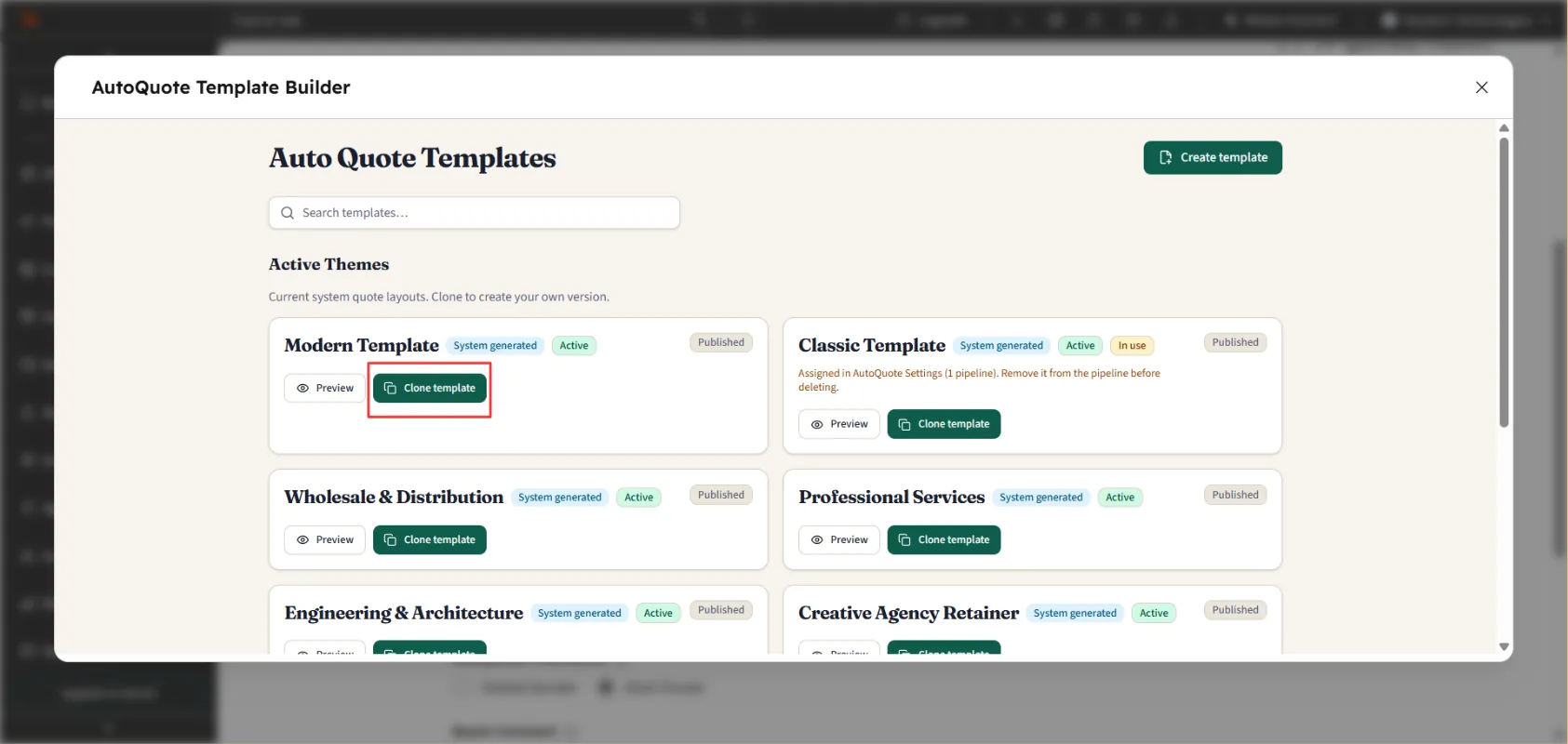The height and width of the screenshot is (744, 1568).
Task: Click the dialog scrollbar up arrow
Action: [1504, 128]
